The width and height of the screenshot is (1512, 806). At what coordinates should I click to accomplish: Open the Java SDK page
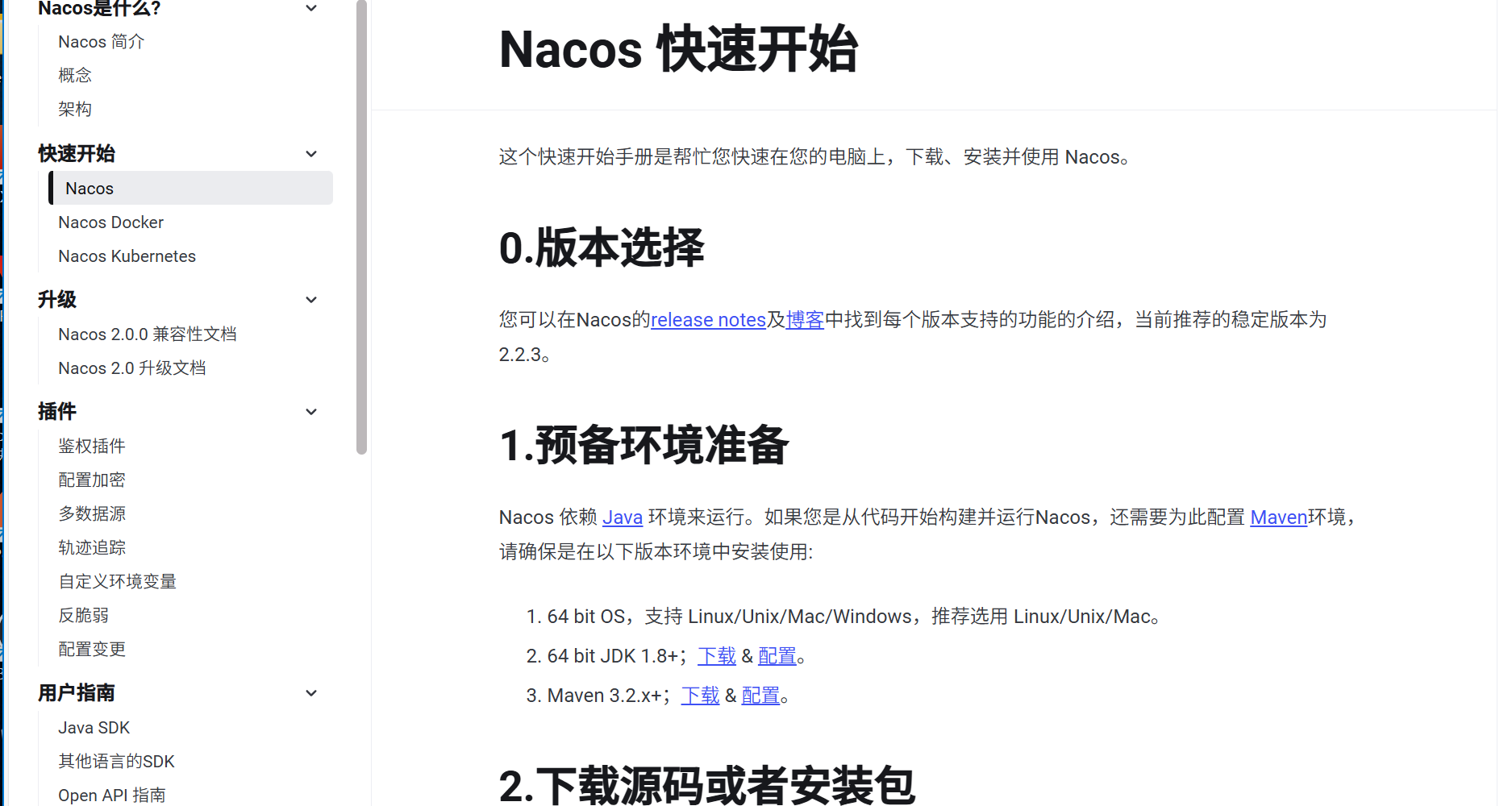point(94,728)
